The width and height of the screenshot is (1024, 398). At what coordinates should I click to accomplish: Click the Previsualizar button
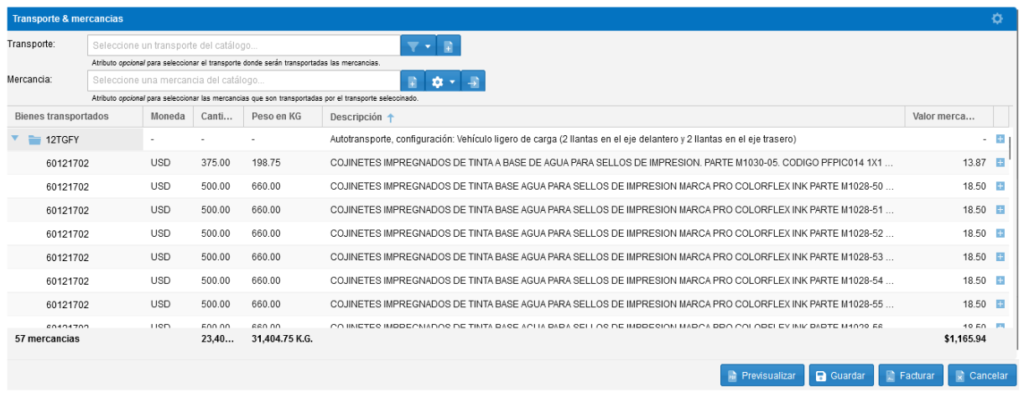[x=762, y=376]
